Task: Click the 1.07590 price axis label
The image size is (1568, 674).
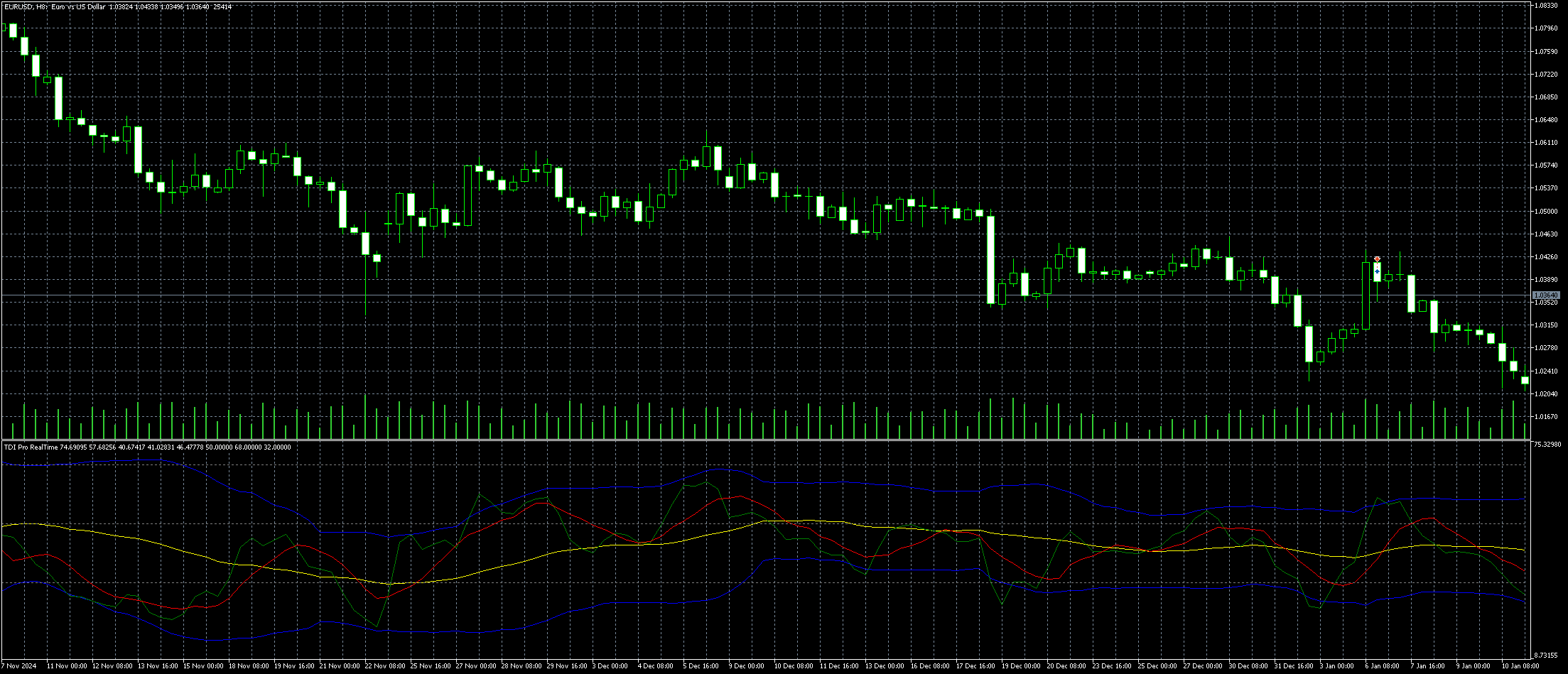Action: [1545, 51]
